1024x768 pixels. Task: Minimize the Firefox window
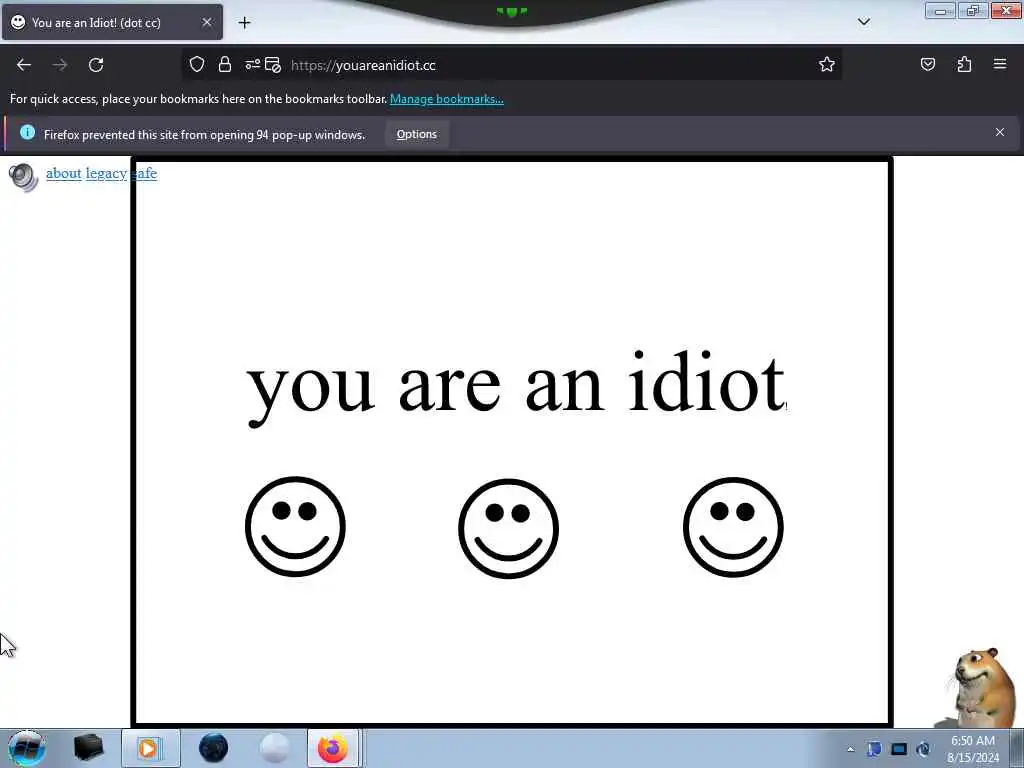point(940,11)
